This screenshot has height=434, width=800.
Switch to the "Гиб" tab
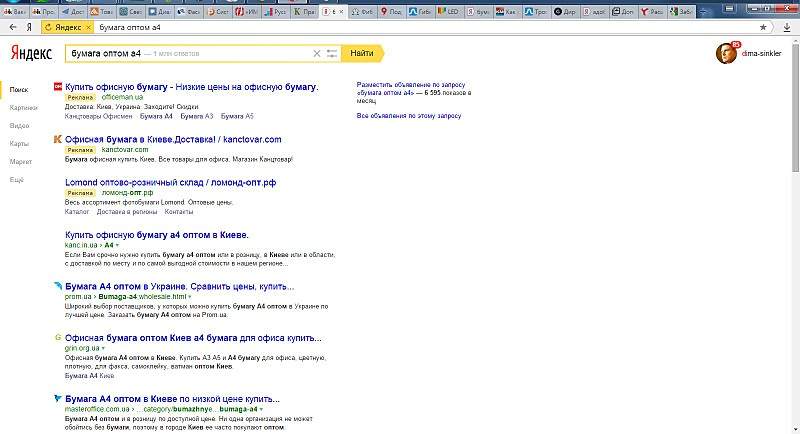click(420, 11)
